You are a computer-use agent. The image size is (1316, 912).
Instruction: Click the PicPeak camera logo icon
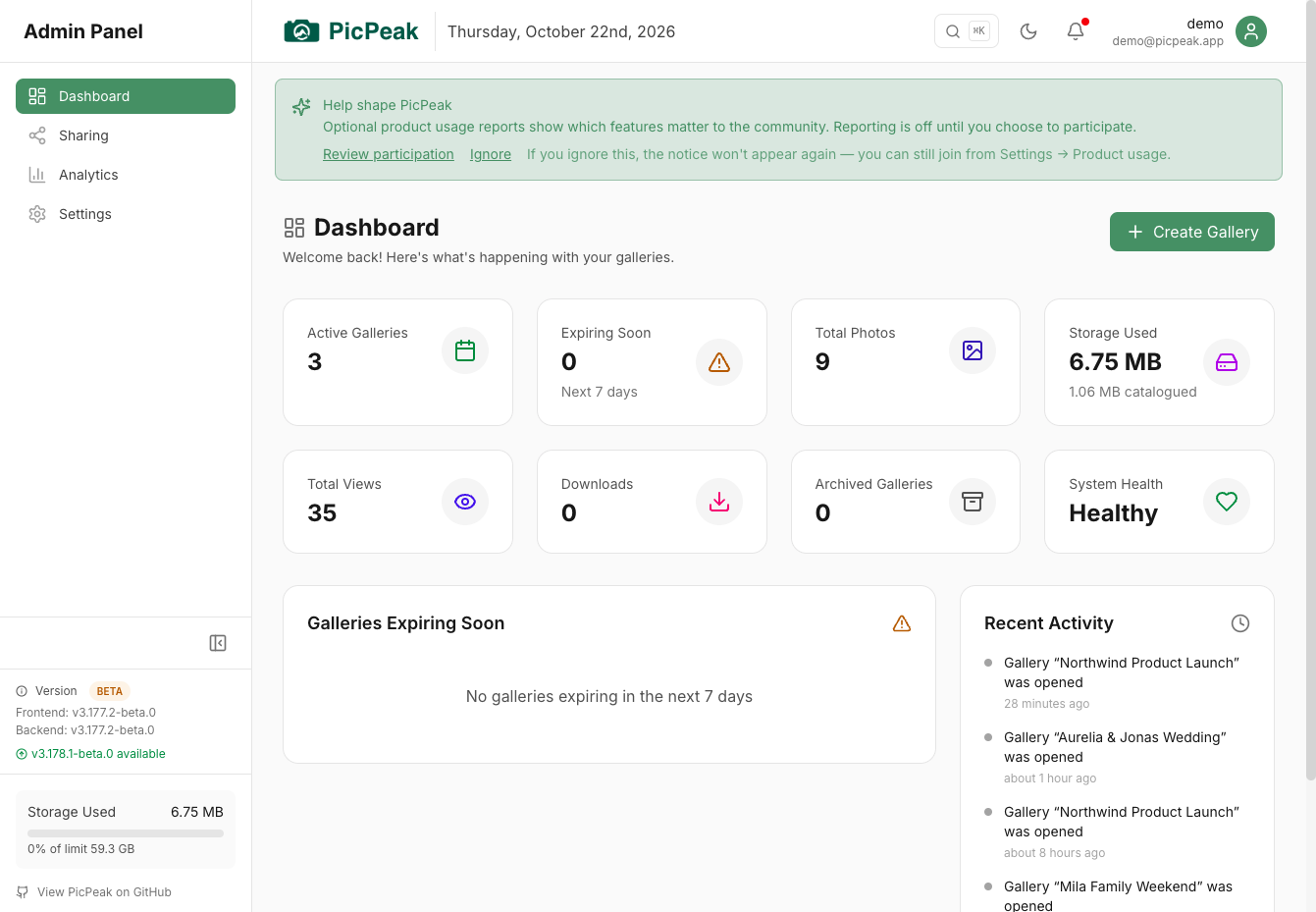coord(301,31)
